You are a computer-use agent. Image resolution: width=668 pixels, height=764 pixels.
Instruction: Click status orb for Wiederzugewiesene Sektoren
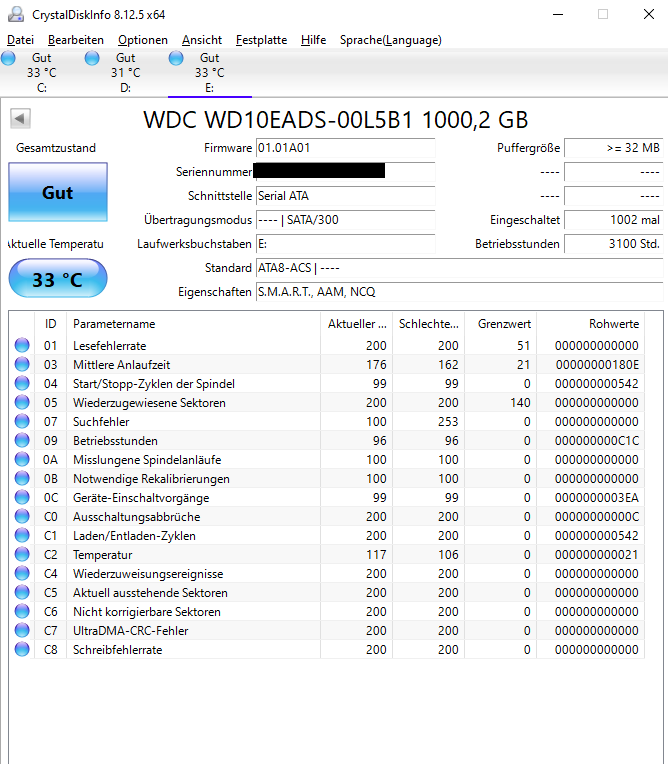click(x=22, y=402)
